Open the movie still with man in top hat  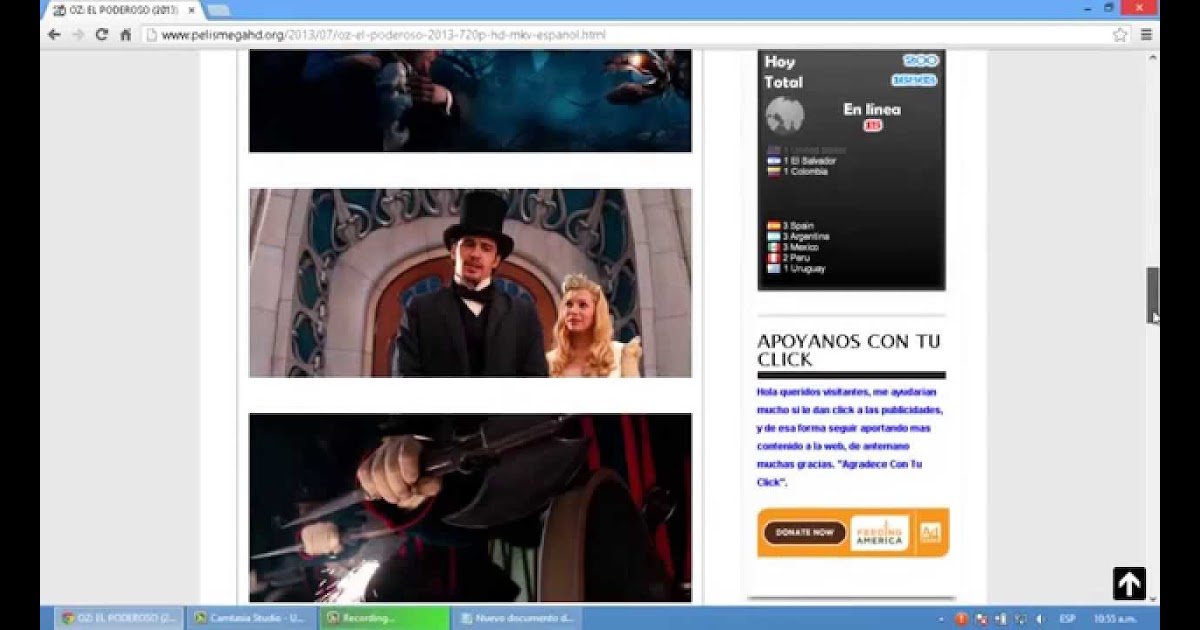coord(470,283)
